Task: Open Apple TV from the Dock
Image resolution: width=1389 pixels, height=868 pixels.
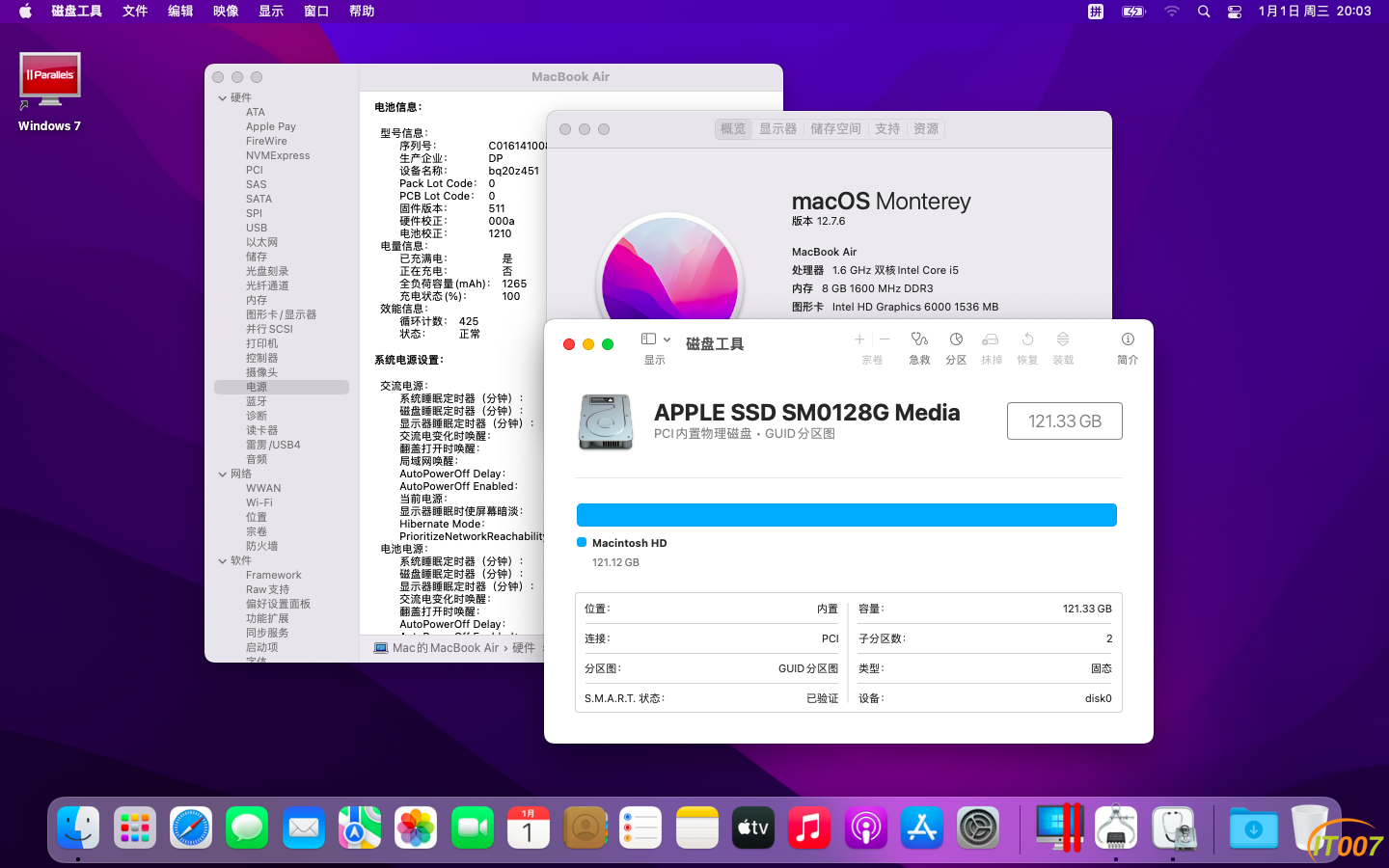Action: click(x=753, y=827)
